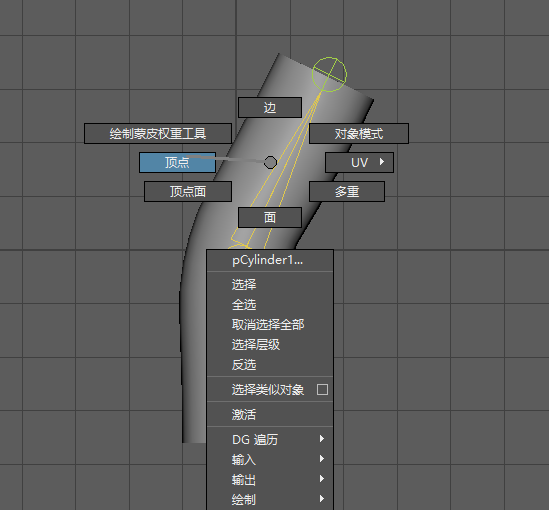The image size is (549, 510).
Task: Open the UV marking menu item
Action: pyautogui.click(x=359, y=162)
